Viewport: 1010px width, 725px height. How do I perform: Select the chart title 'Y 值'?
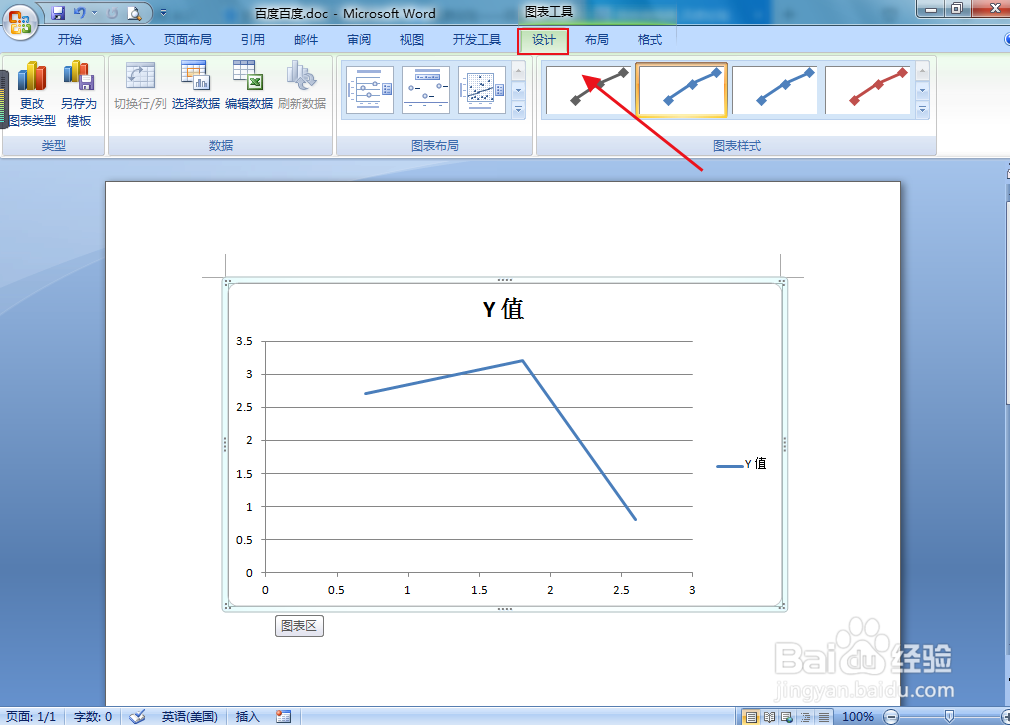point(503,309)
